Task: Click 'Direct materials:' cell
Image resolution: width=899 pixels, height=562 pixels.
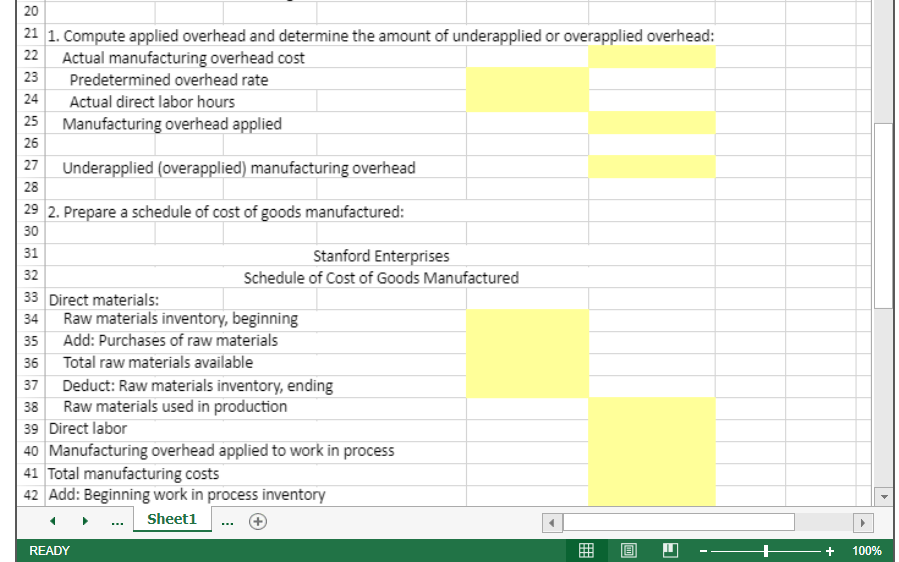Action: [x=103, y=300]
